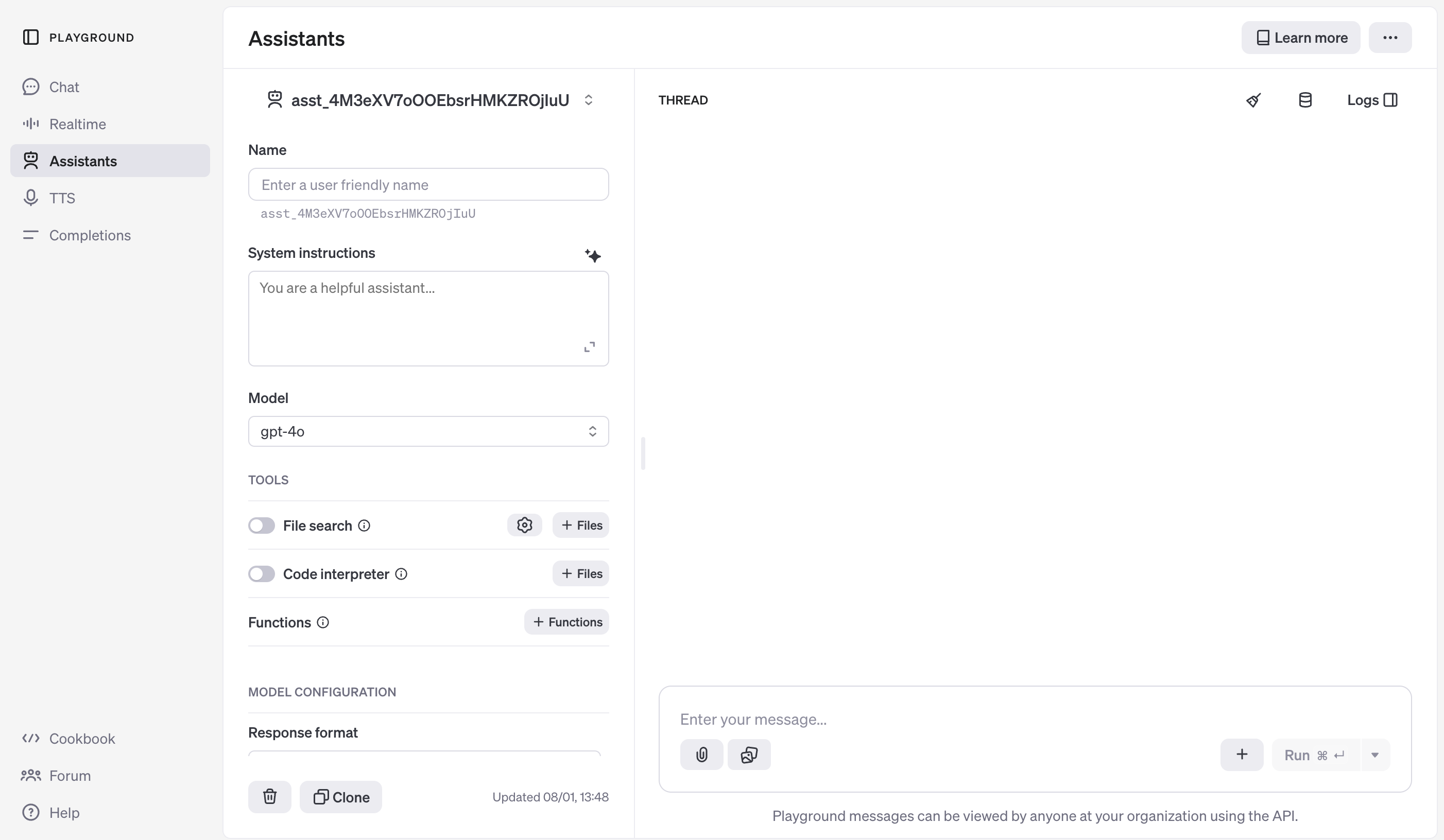1444x840 pixels.
Task: Go to the Realtime section
Action: (x=77, y=124)
